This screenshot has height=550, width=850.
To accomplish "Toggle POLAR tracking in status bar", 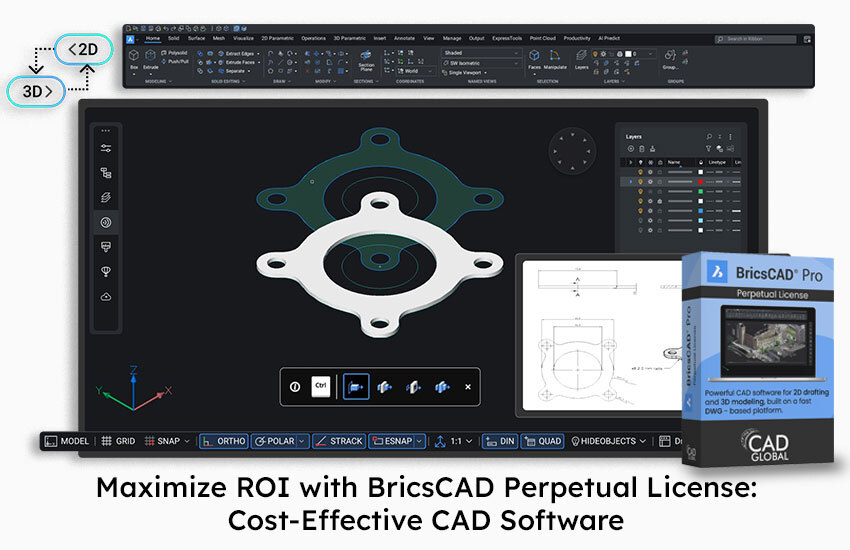I will click(x=275, y=441).
